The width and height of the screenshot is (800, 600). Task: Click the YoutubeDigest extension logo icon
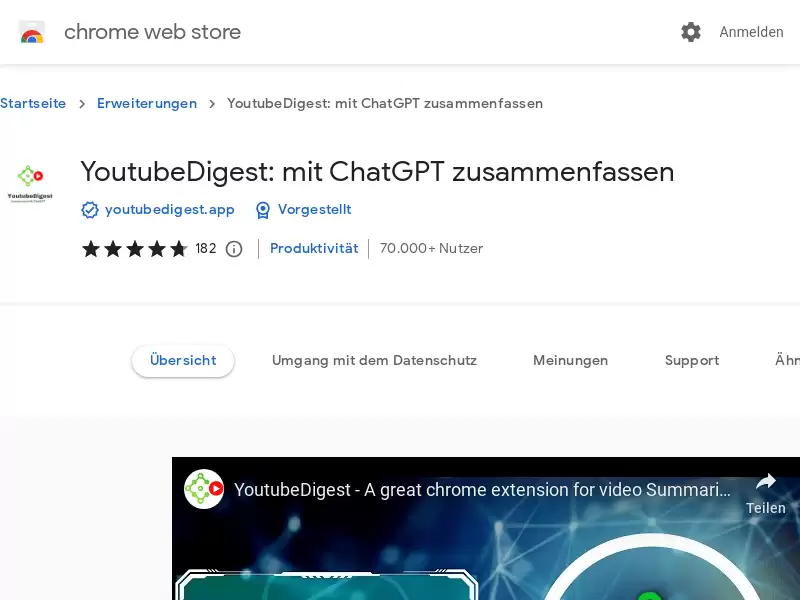pos(30,184)
